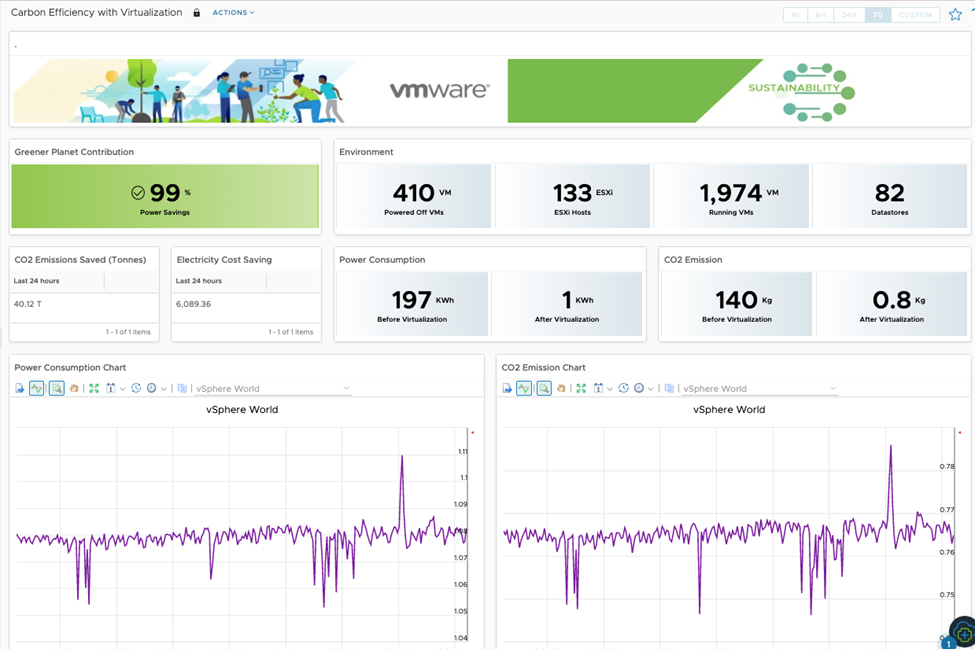Image resolution: width=975 pixels, height=649 pixels.
Task: Click the 99% Power Savings green tile
Action: [x=165, y=196]
